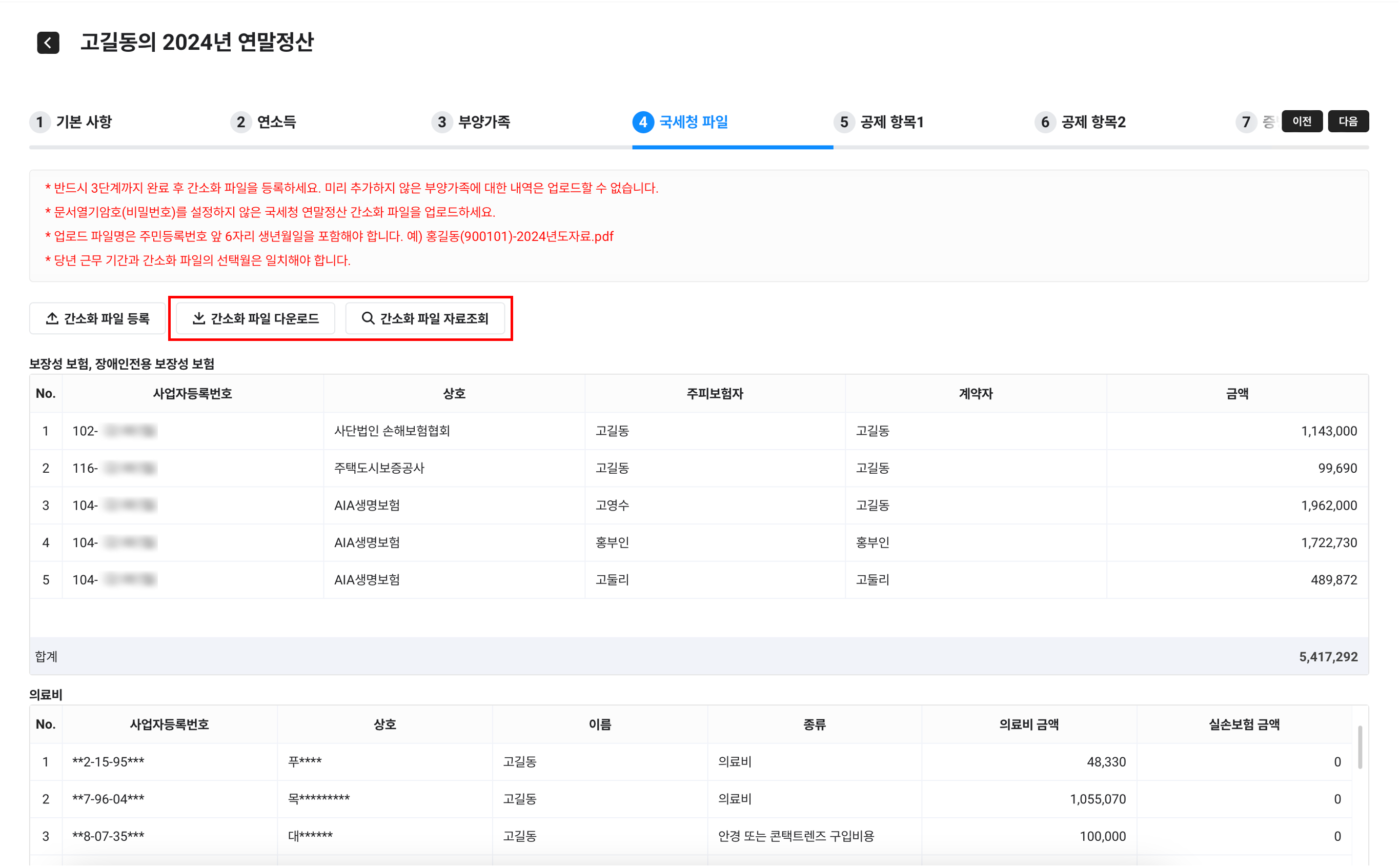Select step 1 circle 기본 사항
The width and height of the screenshot is (1400, 867).
coord(39,122)
